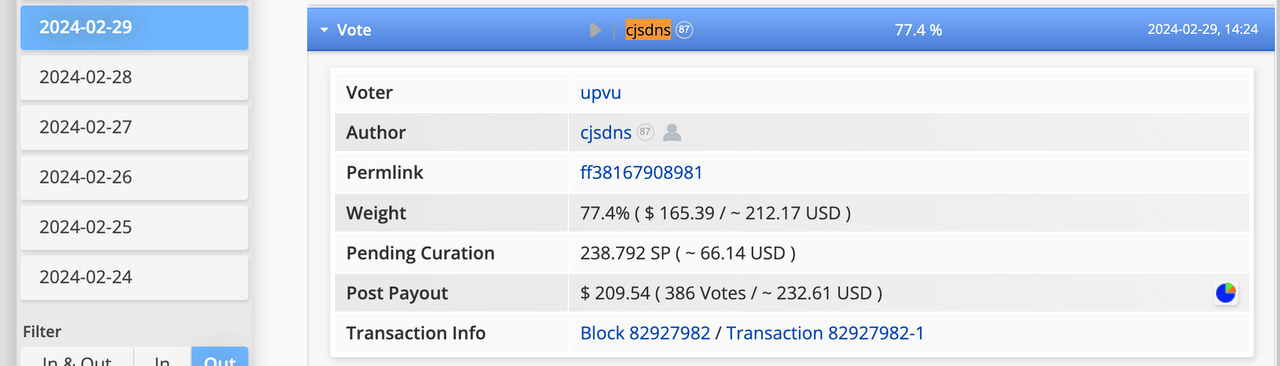Click the gray user silhouette icon beside author
Screen dimensions: 1280x366
[673, 132]
